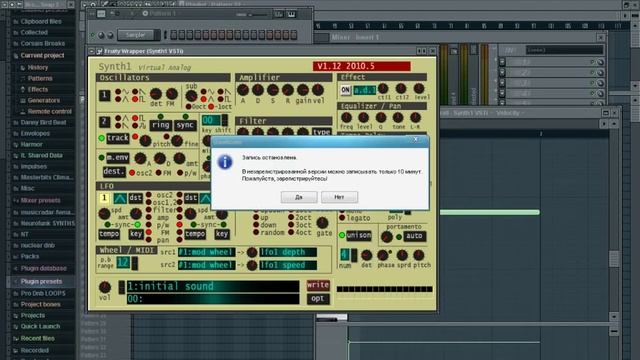Select oscillator 2 number button

coord(104,122)
